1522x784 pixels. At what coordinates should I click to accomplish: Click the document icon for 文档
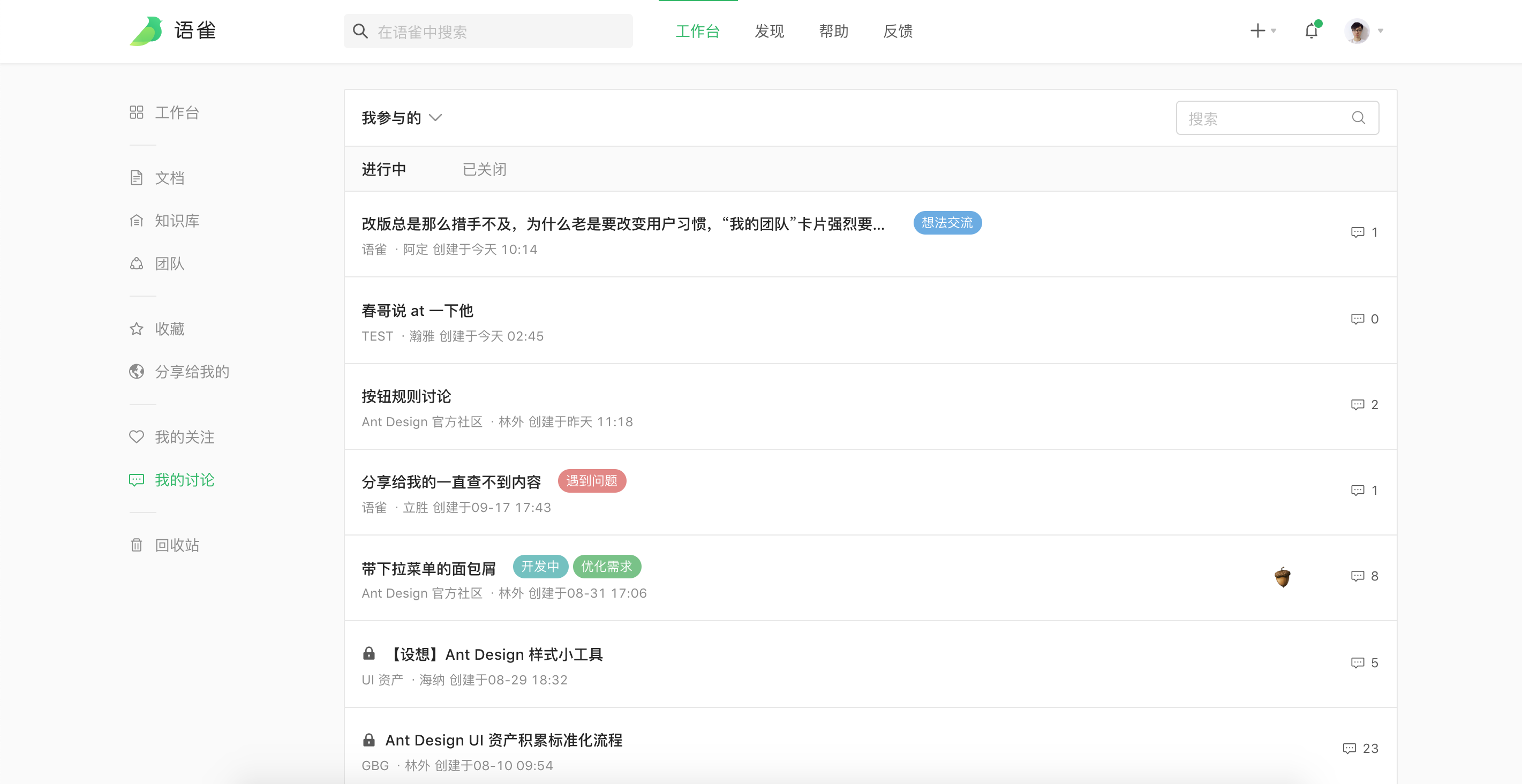tap(137, 177)
